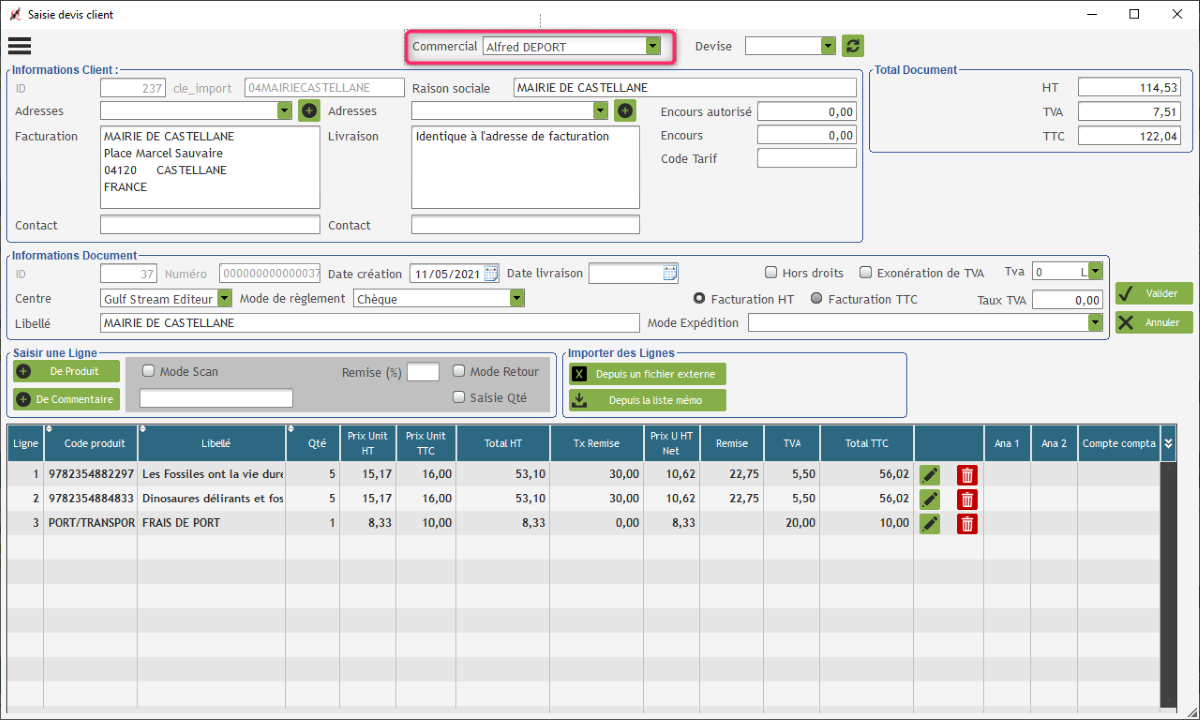Image resolution: width=1200 pixels, height=720 pixels.
Task: Enable the Mode Retour checkbox
Action: pos(459,371)
